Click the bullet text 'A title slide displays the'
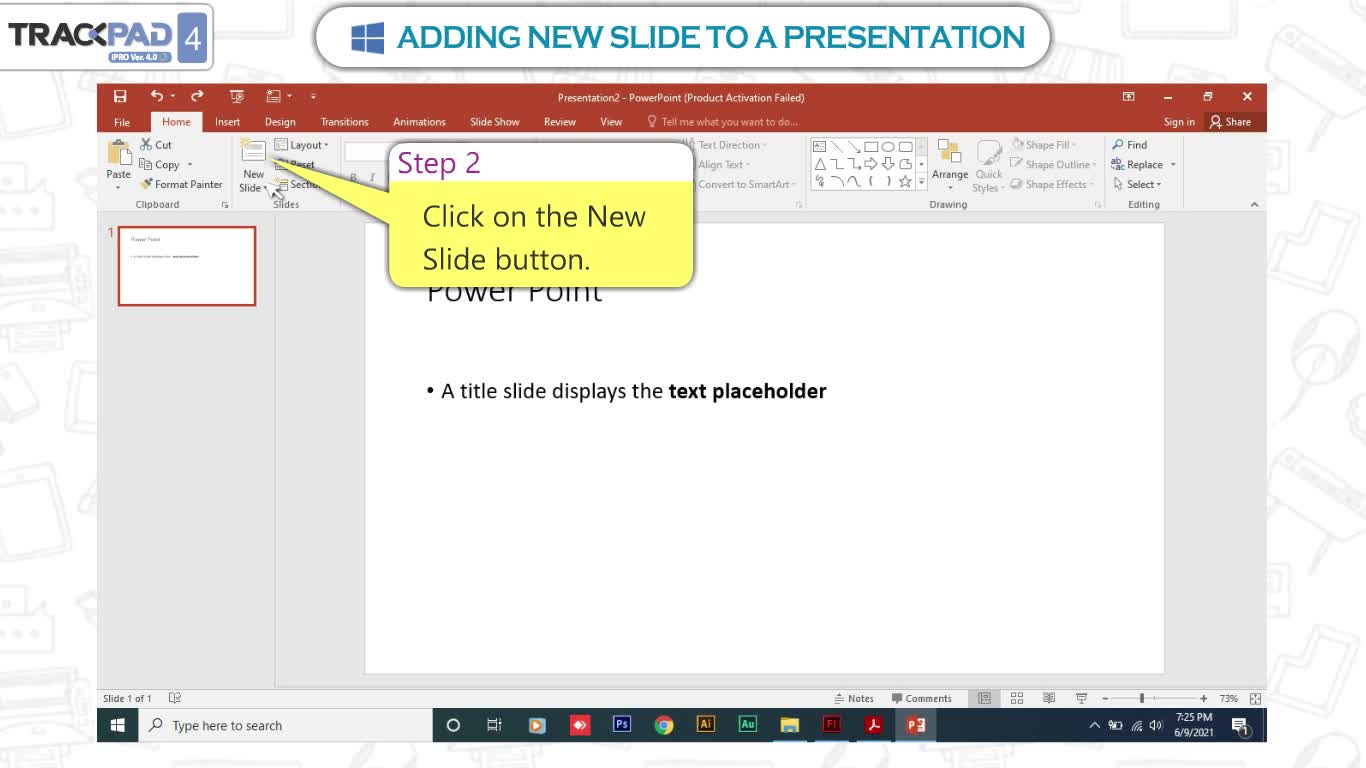 coord(552,391)
